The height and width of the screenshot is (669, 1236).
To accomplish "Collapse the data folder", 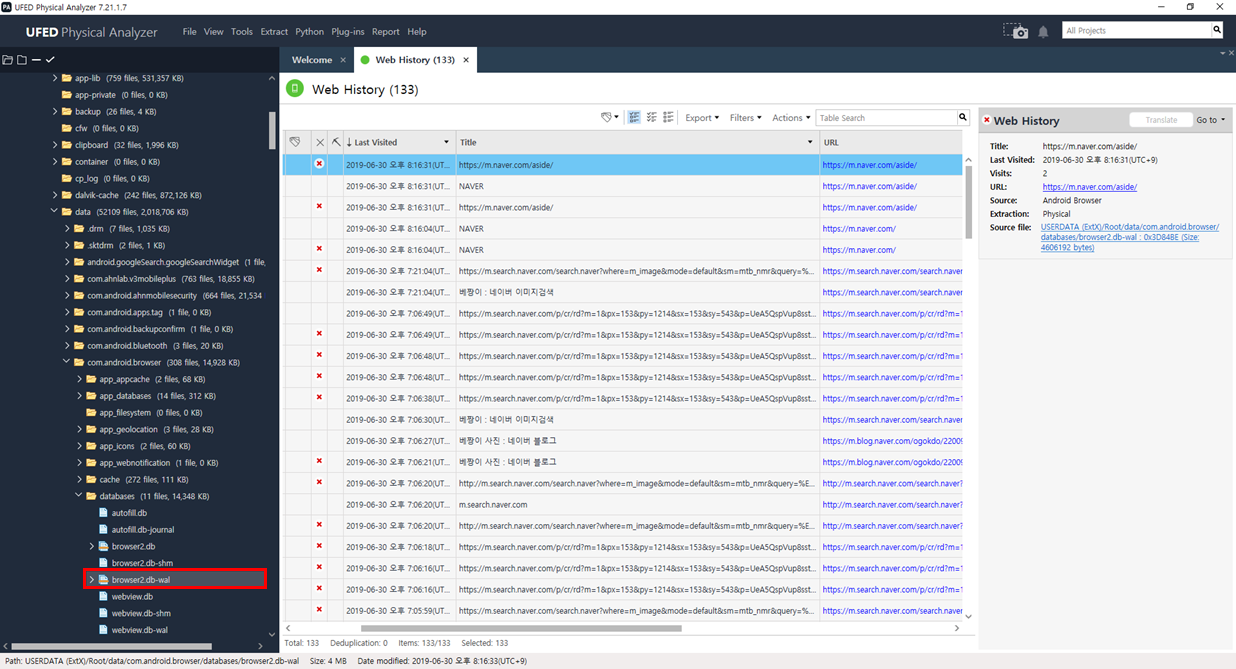I will point(55,212).
